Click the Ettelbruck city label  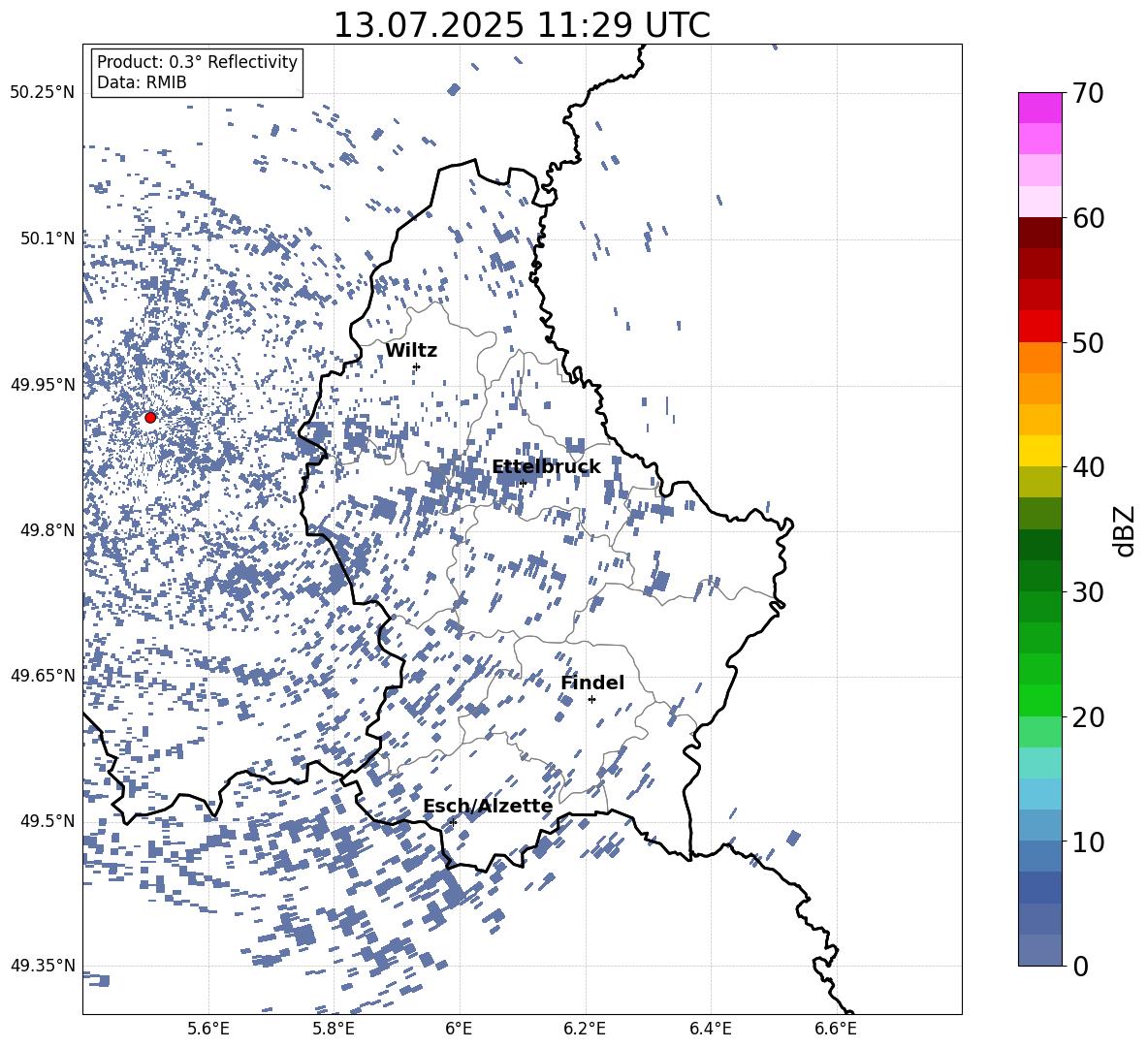pos(546,467)
